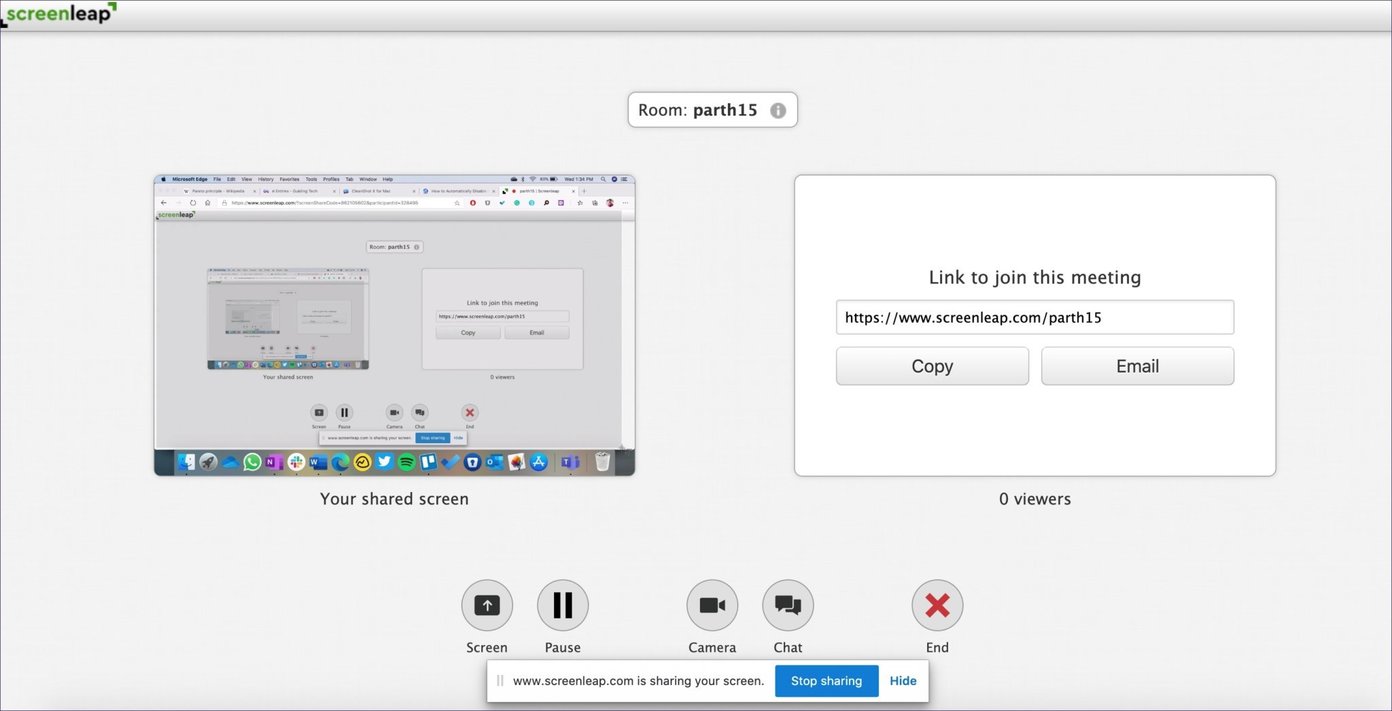End the screen share session
Image resolution: width=1392 pixels, height=711 pixels.
(x=937, y=605)
